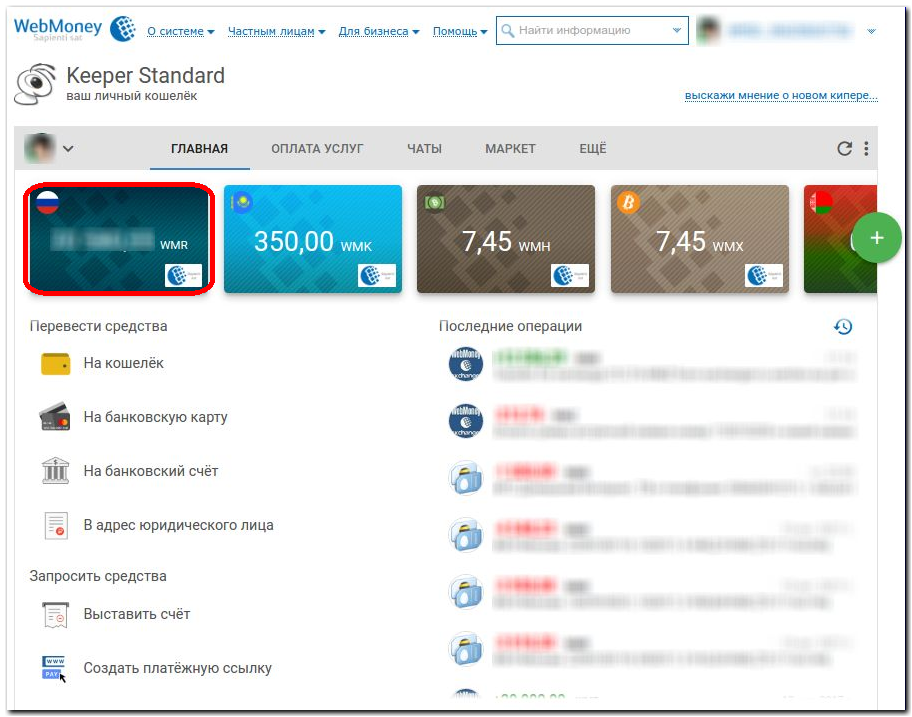Open the three-dot options menu
The image size is (912, 717).
click(x=866, y=149)
